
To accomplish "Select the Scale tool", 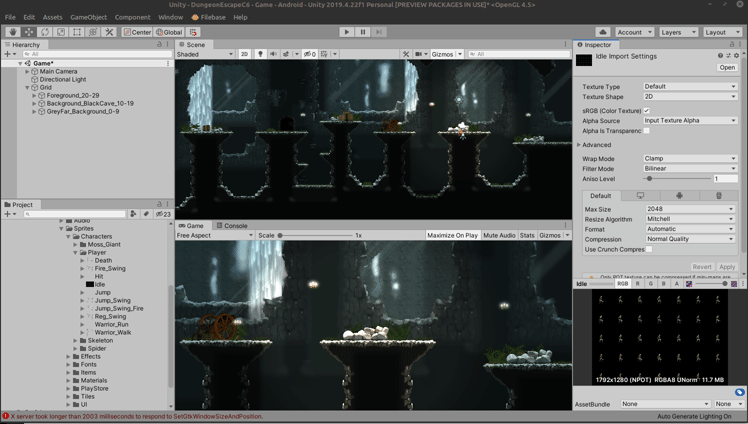I will pyautogui.click(x=61, y=32).
